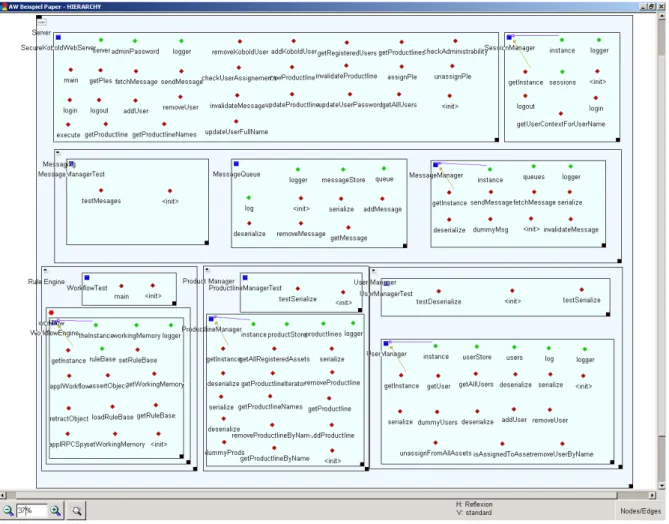Select the loadRuleBase method node

click(112, 406)
